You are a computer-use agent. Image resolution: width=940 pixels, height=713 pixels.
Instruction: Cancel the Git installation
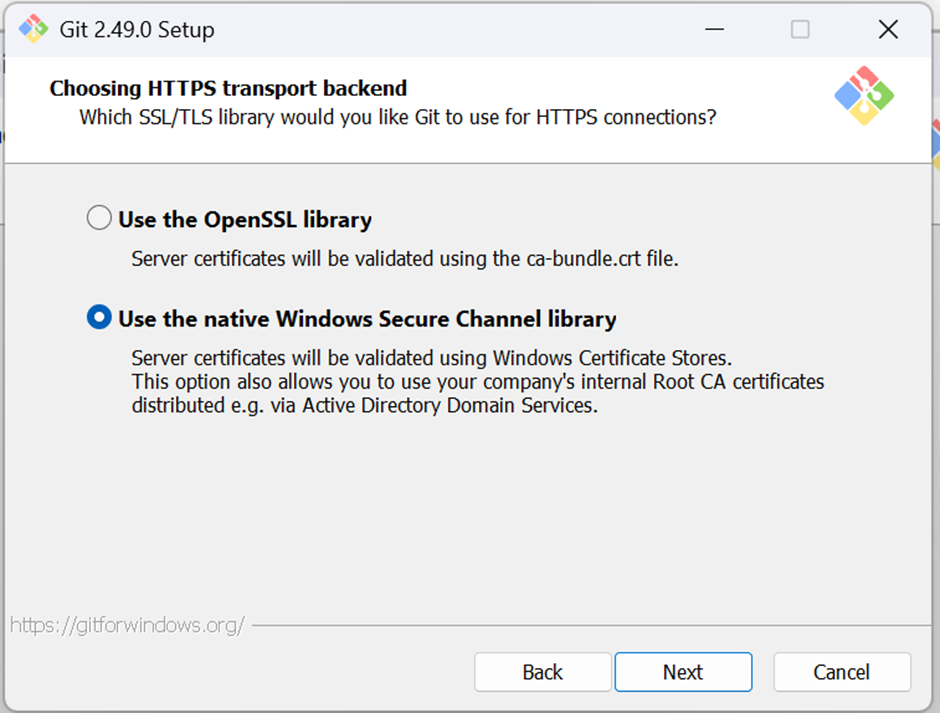click(842, 672)
